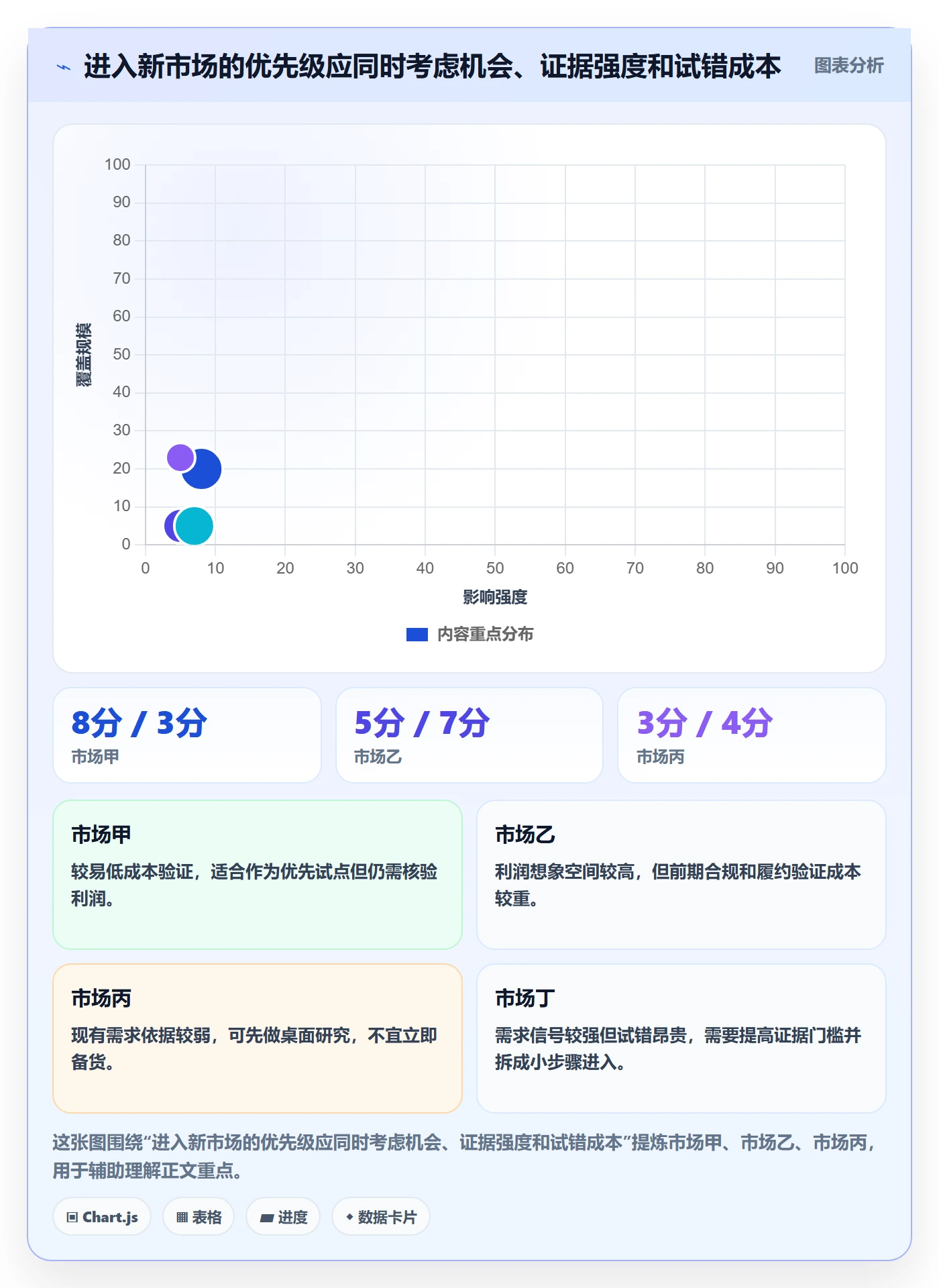Click the cyan bubble near the bottom
The width and height of the screenshot is (939, 1288).
(195, 526)
